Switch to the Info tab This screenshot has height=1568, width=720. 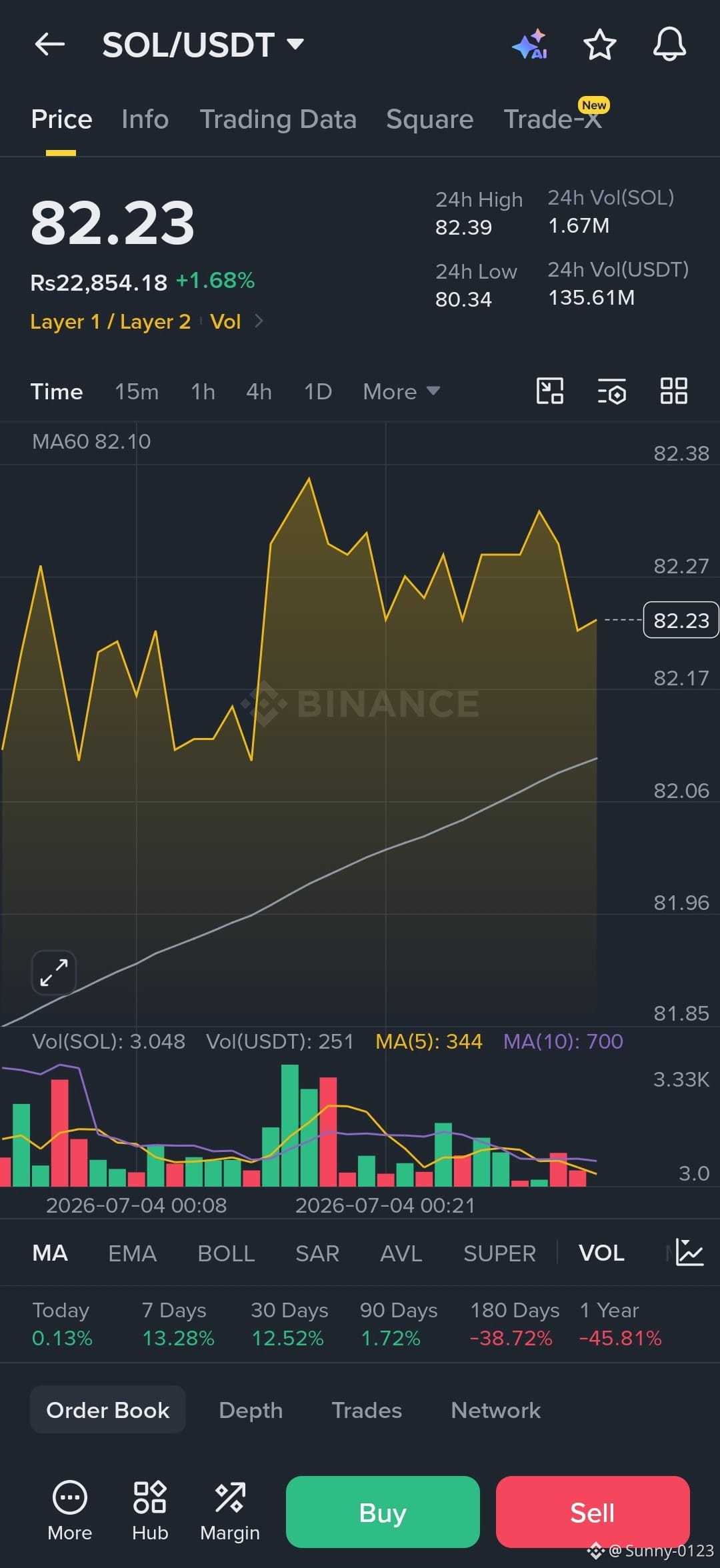pyautogui.click(x=145, y=119)
